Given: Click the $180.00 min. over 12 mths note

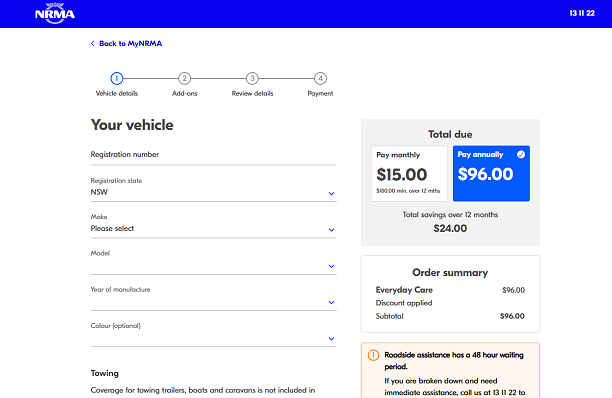Looking at the screenshot, I should [408, 191].
